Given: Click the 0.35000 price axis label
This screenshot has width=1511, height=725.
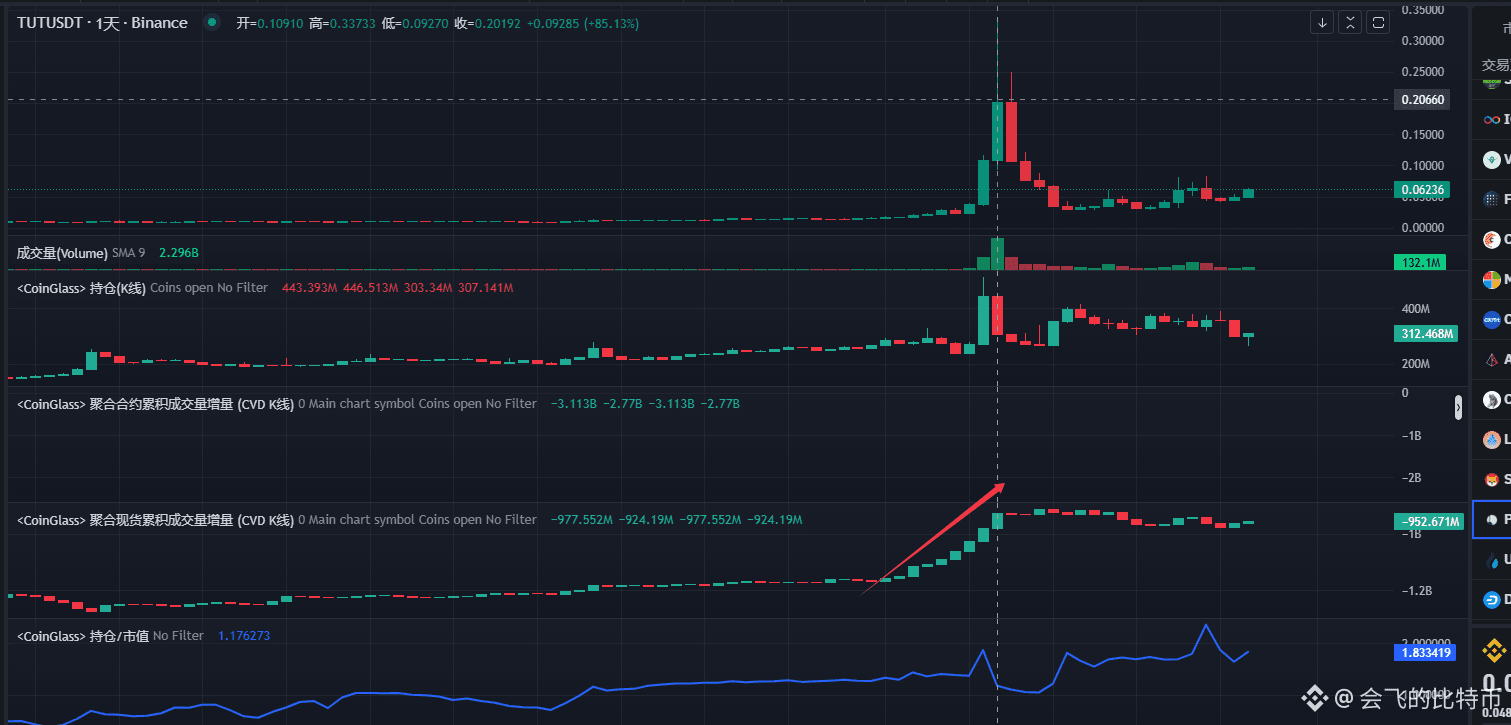Looking at the screenshot, I should 1423,10.
